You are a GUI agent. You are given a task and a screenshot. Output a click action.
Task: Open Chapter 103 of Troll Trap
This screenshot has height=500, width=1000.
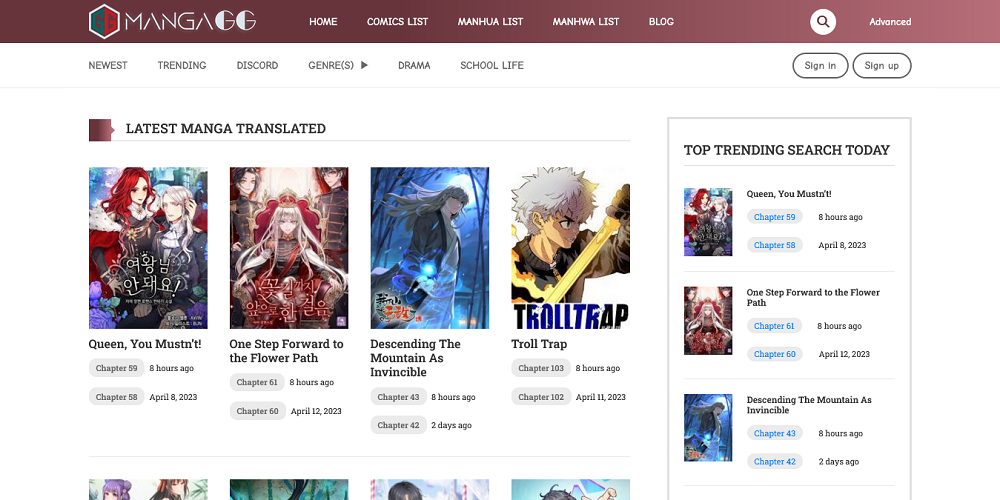pyautogui.click(x=541, y=368)
